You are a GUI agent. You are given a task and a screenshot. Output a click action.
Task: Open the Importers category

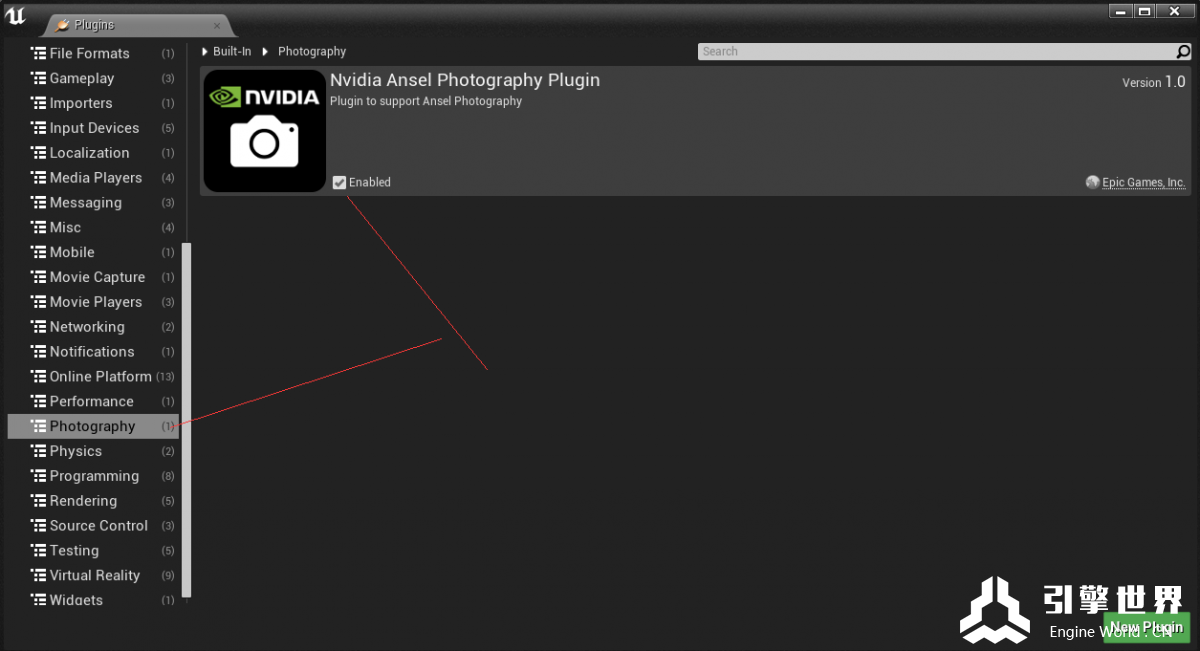(93, 103)
